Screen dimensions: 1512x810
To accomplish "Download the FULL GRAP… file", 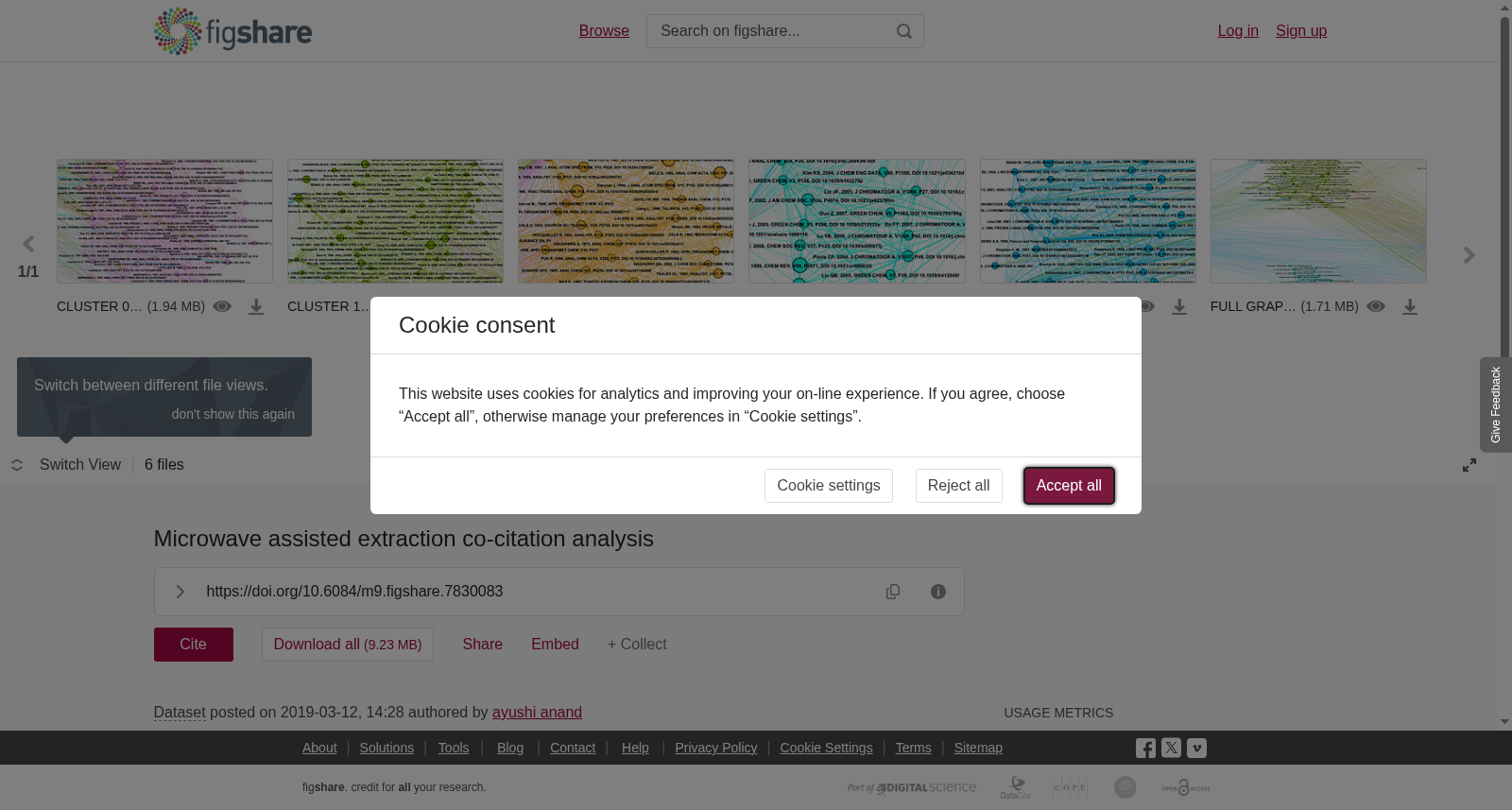I will click(1410, 307).
